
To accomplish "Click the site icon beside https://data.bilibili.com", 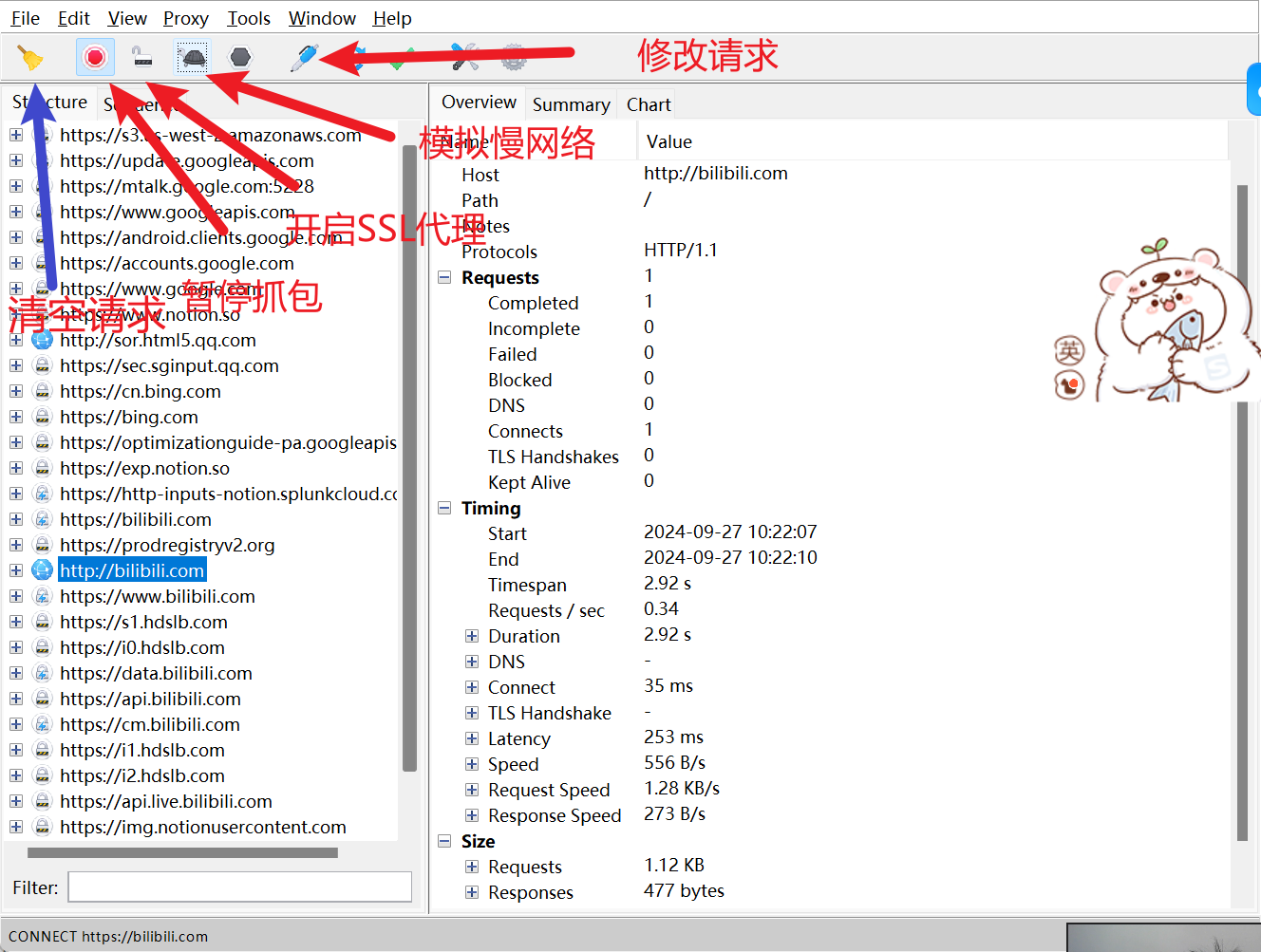I will [42, 673].
